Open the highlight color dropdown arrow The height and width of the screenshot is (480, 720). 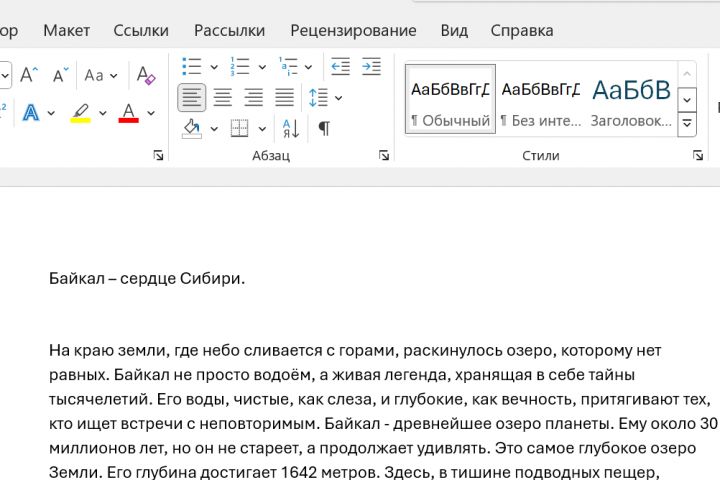click(102, 113)
